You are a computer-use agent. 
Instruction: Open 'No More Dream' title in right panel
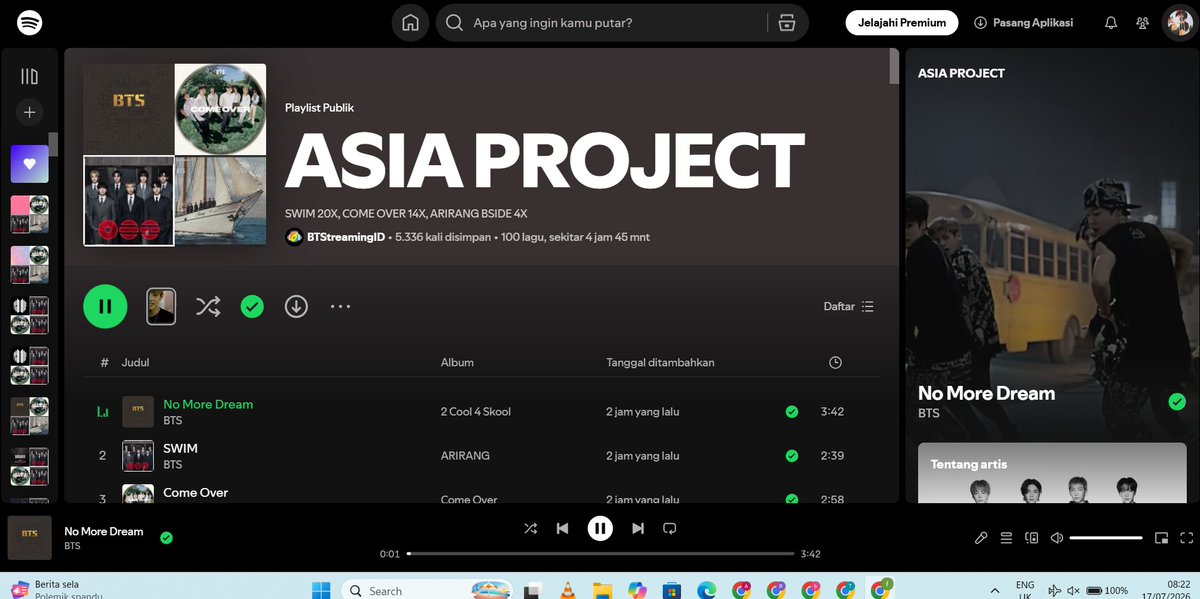tap(986, 393)
